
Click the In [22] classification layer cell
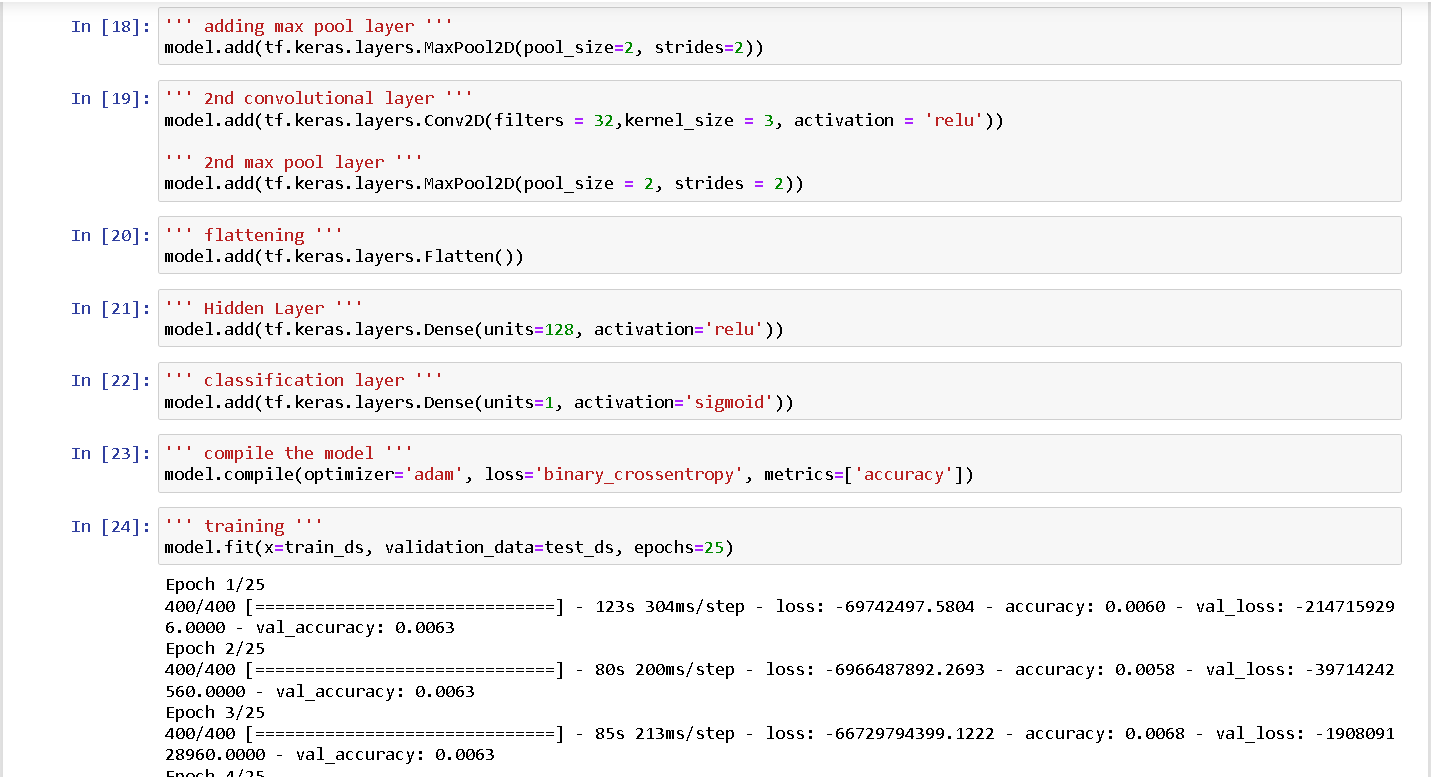pos(779,391)
